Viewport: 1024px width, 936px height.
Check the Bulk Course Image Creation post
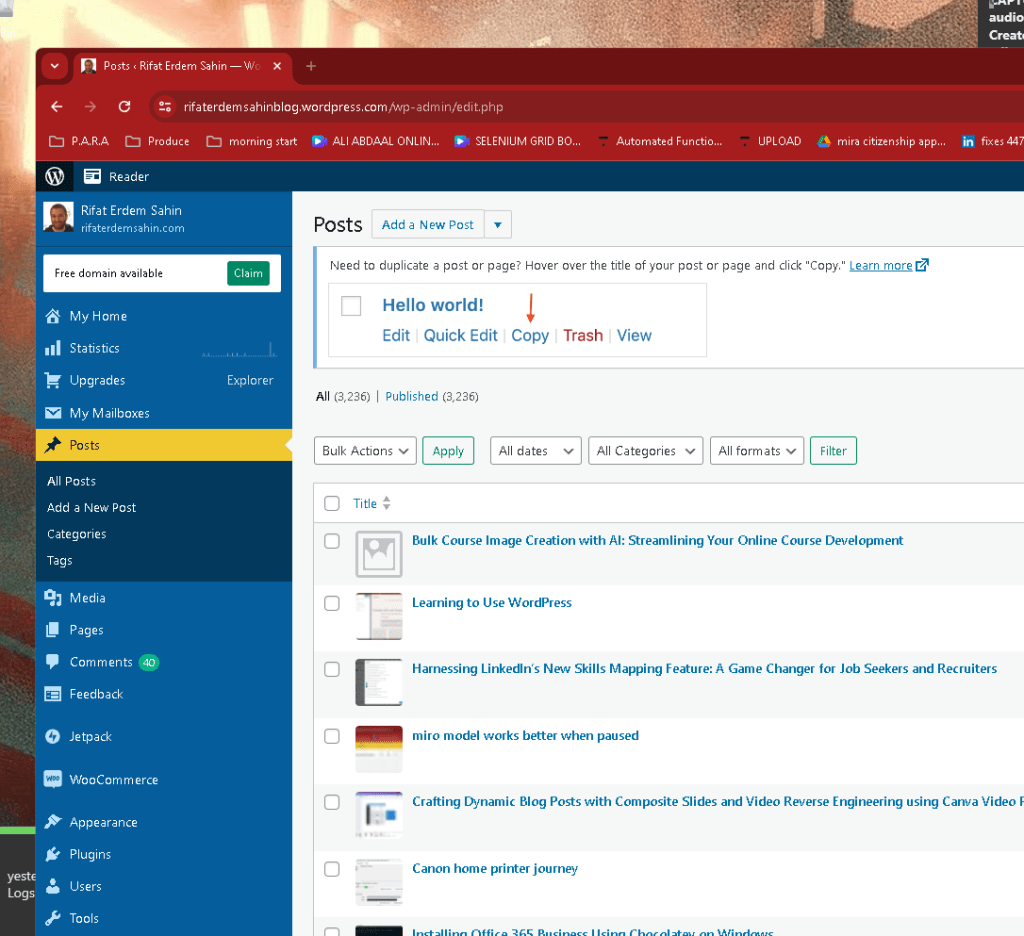coord(332,541)
